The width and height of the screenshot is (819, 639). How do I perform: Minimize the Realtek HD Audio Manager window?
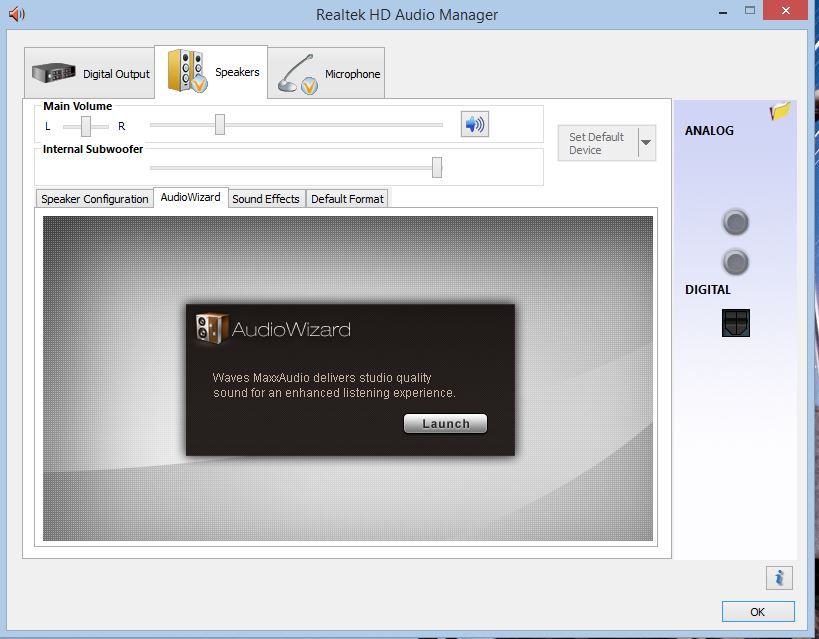click(723, 11)
